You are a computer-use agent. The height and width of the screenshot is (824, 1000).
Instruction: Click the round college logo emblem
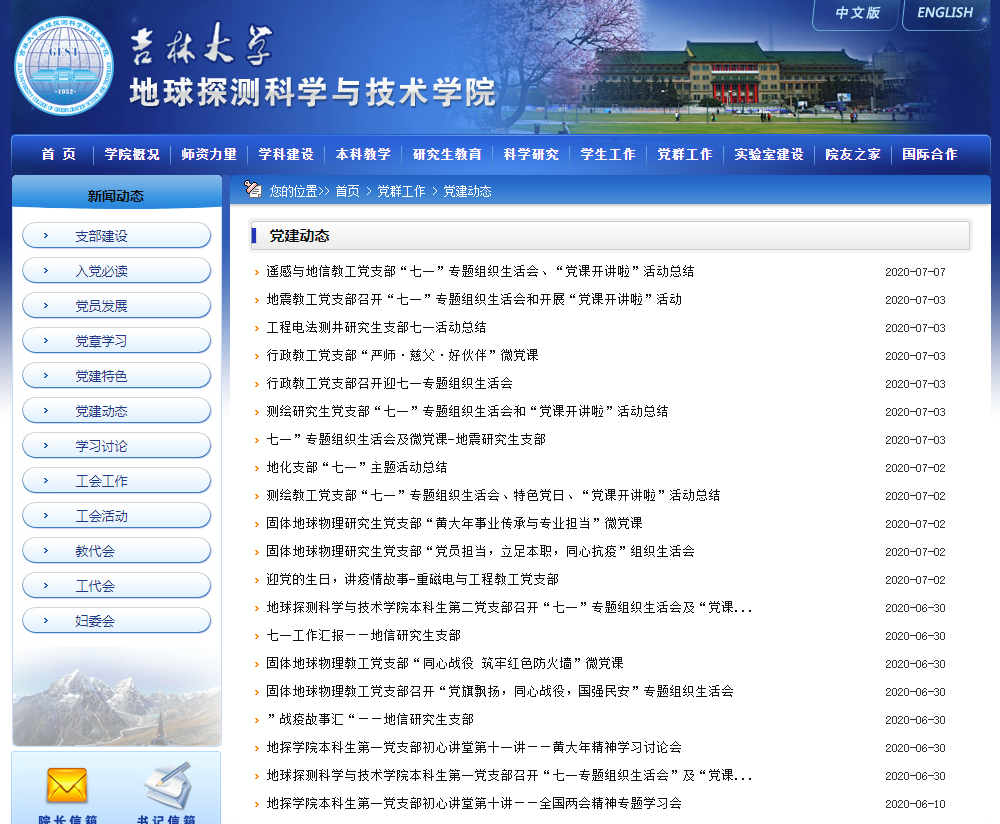(65, 68)
